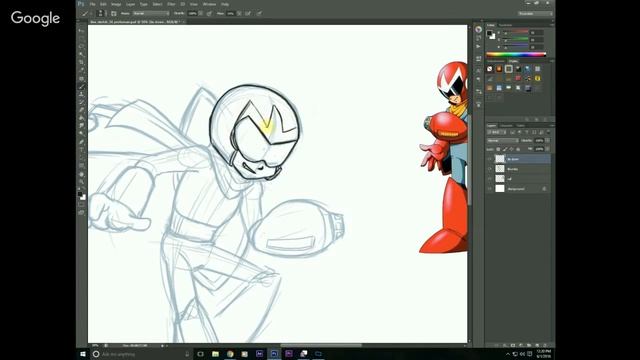Open the Flow slider dropdown in options bar
Screen dimensions: 640x360
239,13
